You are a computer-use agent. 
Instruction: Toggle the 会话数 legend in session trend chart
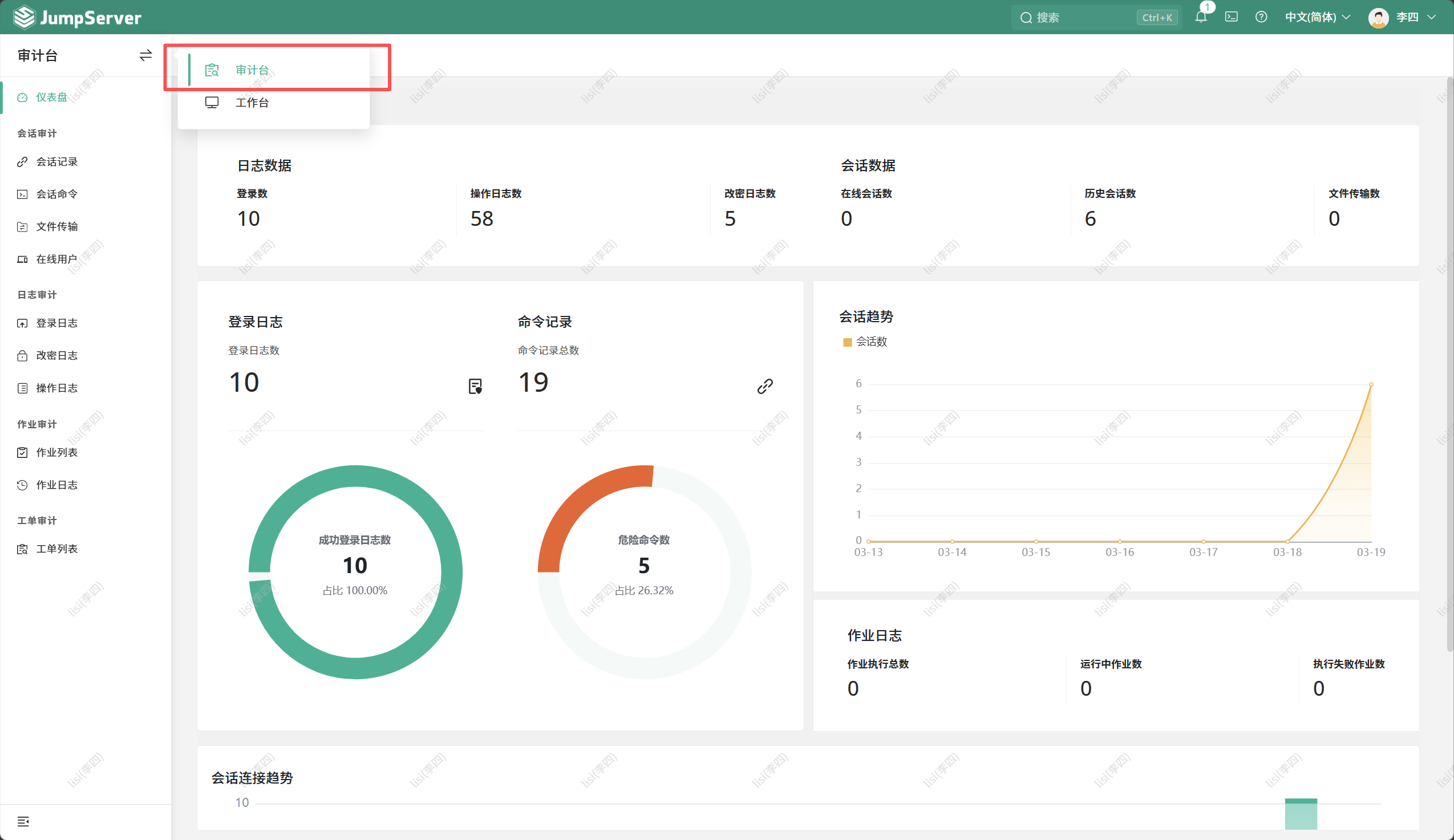pos(865,342)
